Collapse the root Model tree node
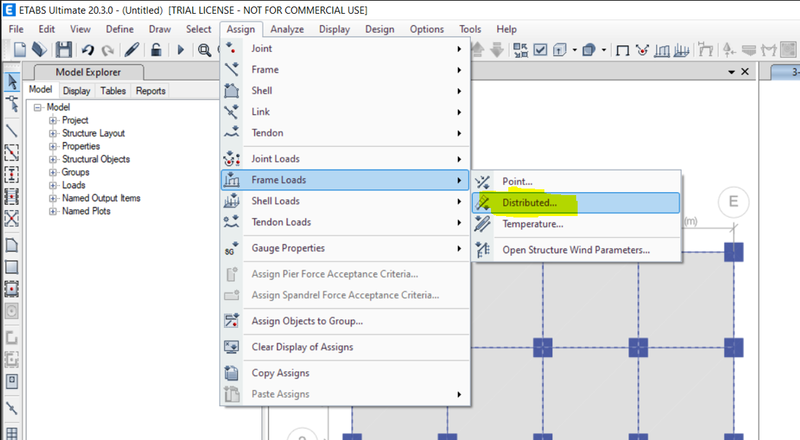 [x=37, y=107]
